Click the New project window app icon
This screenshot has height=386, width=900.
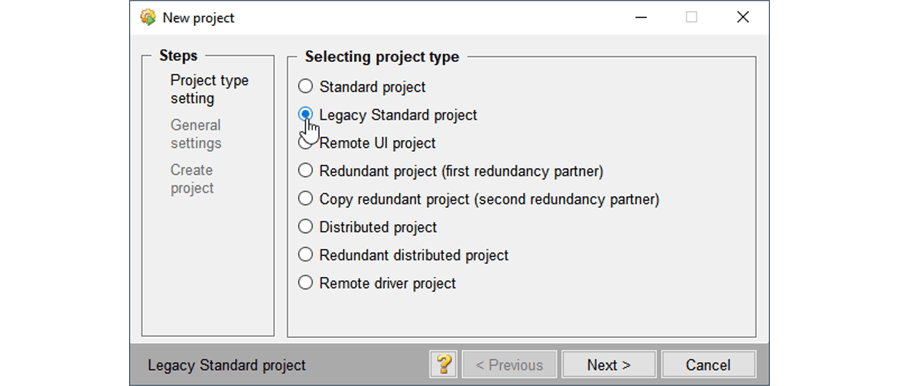point(148,17)
